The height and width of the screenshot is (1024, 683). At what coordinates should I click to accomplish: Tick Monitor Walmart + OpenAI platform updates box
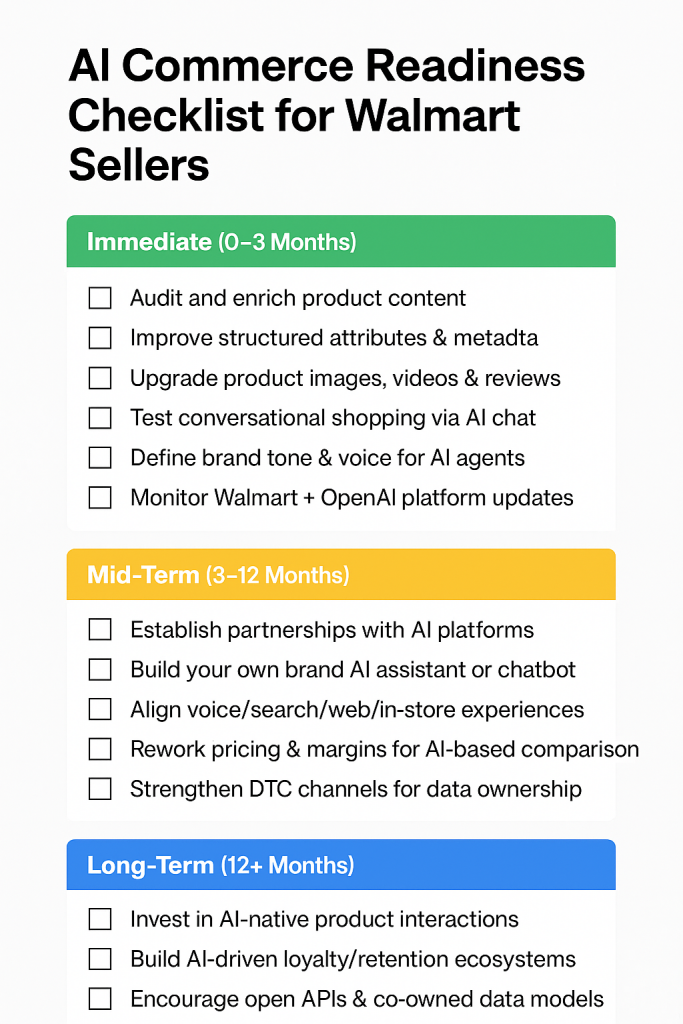click(x=100, y=497)
